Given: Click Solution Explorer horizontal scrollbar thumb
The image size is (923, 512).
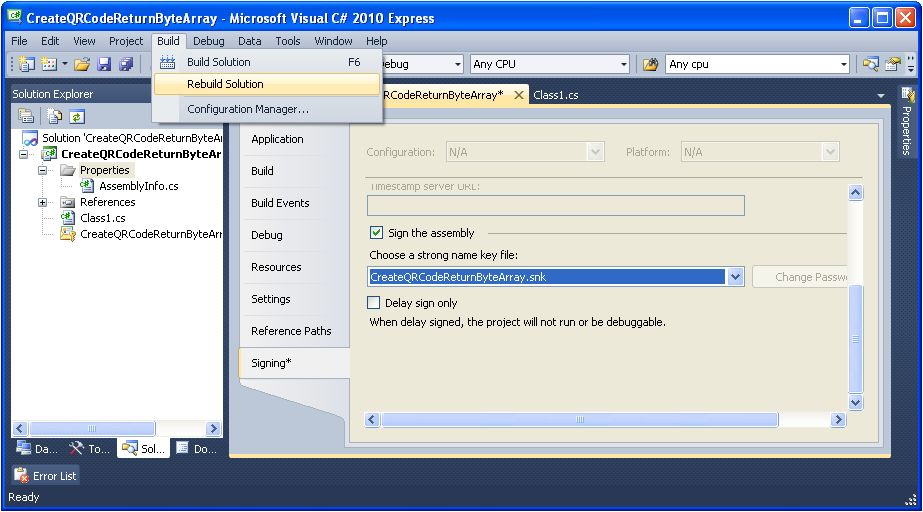Looking at the screenshot, I should 92,428.
